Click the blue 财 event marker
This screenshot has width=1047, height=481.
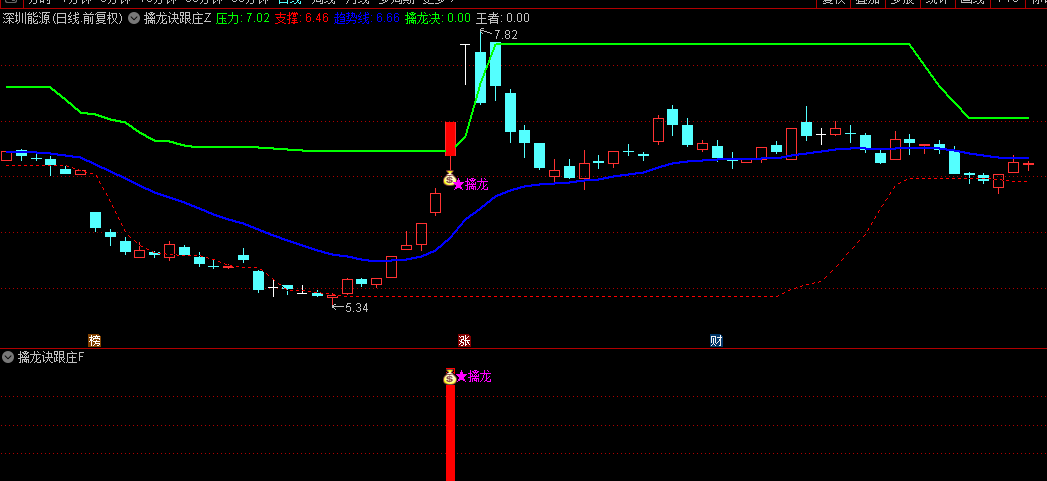(716, 341)
